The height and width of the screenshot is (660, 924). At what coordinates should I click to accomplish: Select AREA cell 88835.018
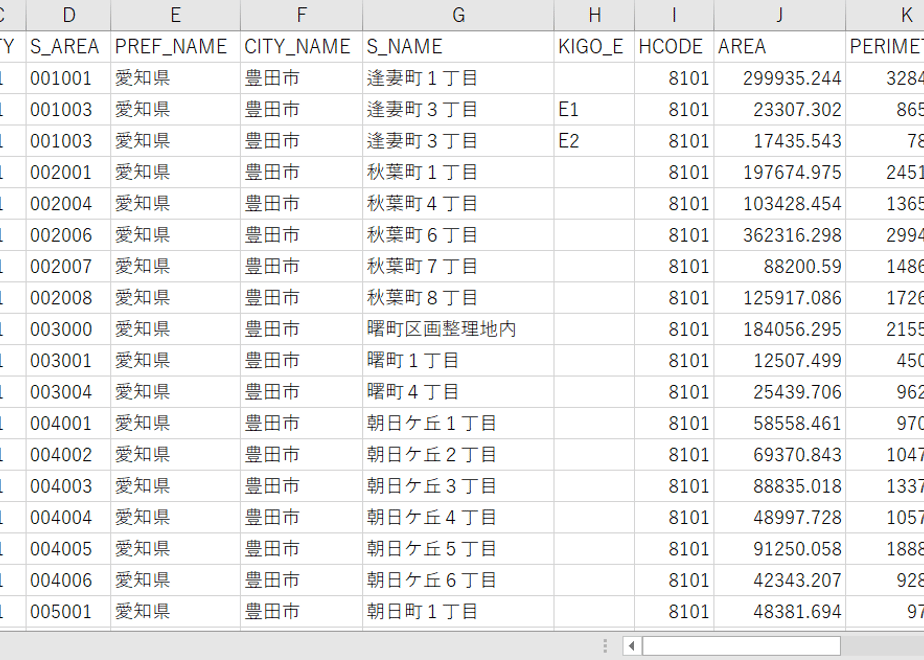(x=780, y=486)
